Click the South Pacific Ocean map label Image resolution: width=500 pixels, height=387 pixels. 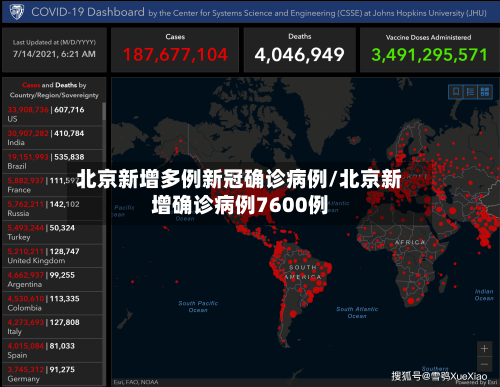click(x=198, y=306)
